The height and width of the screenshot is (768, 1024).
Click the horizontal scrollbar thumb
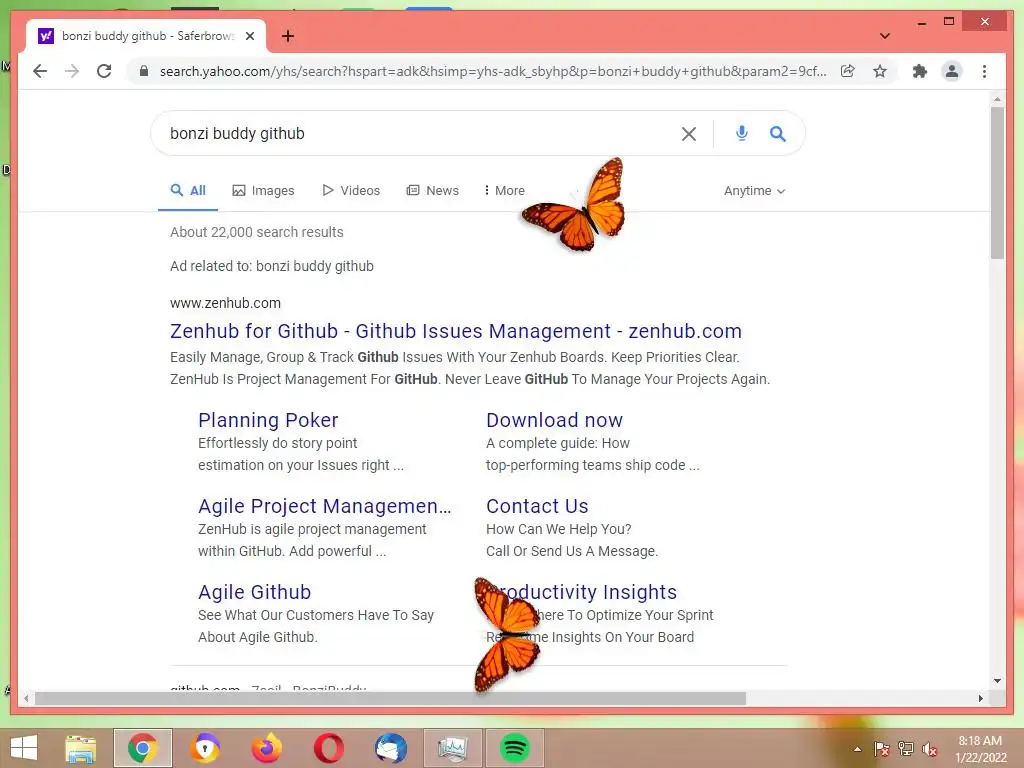[391, 698]
